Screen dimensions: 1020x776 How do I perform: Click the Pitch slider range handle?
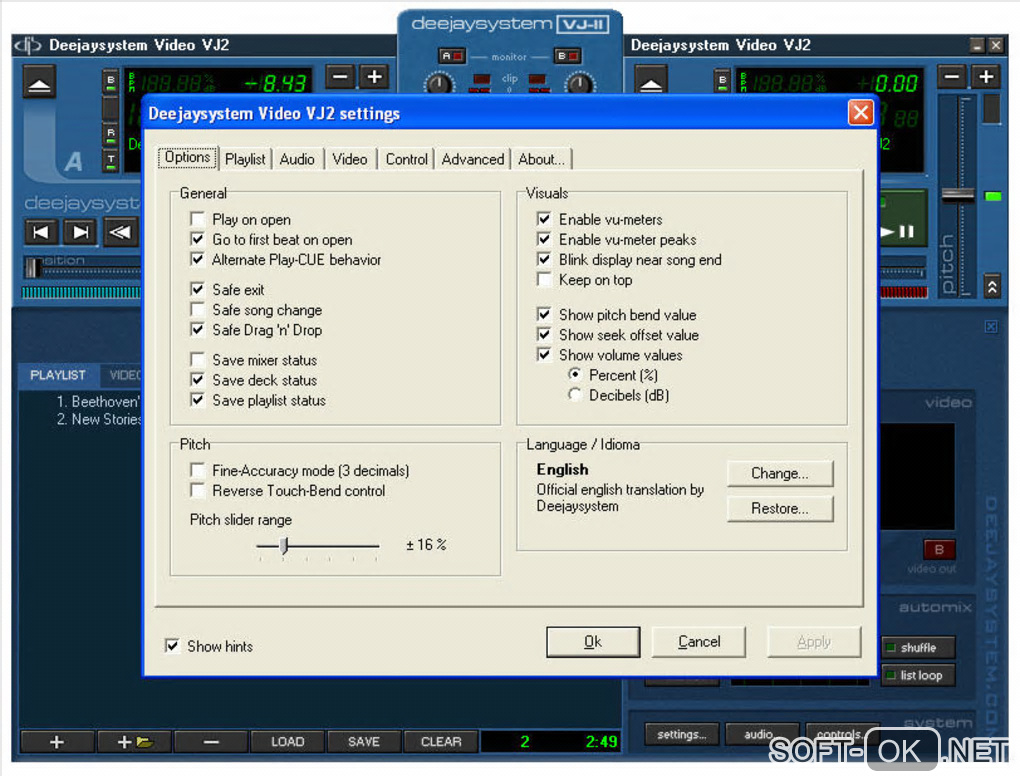[x=284, y=546]
